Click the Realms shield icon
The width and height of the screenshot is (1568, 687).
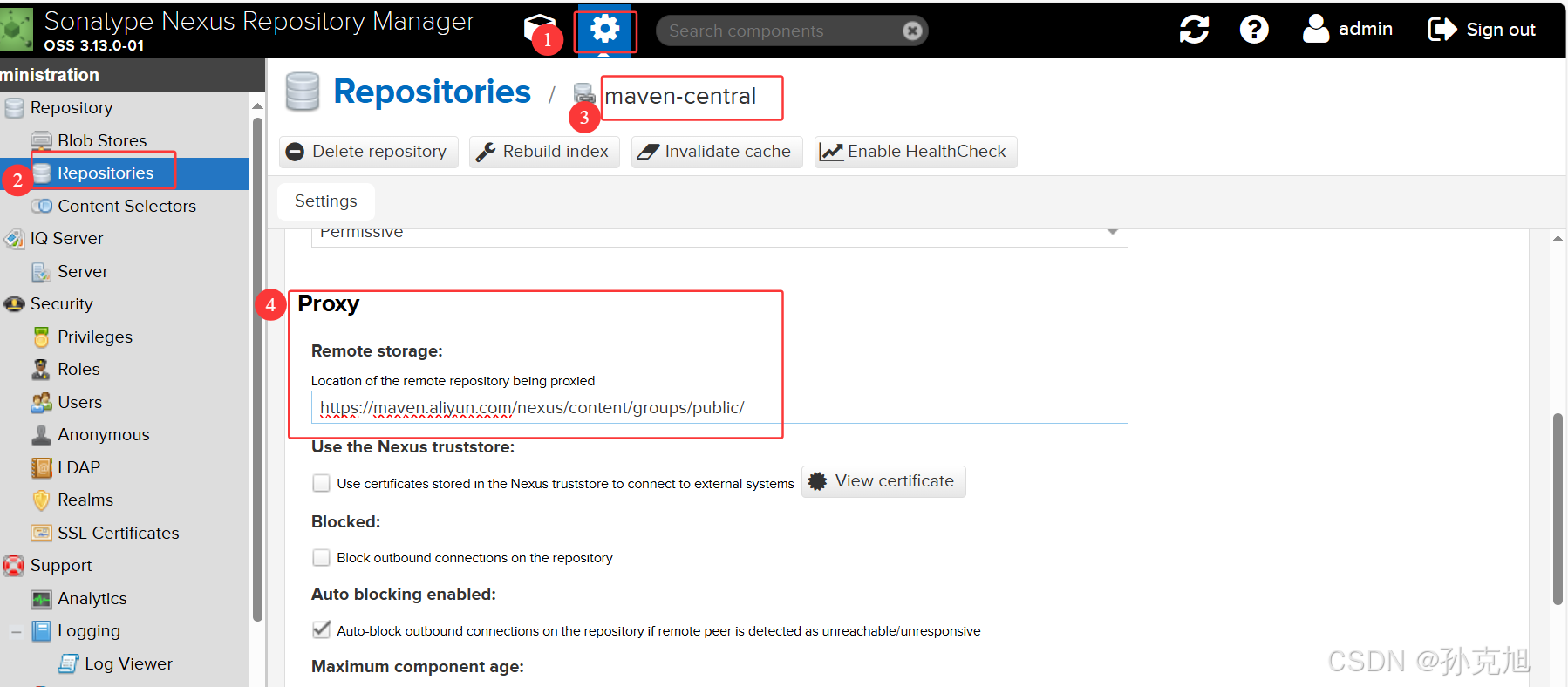click(x=41, y=500)
